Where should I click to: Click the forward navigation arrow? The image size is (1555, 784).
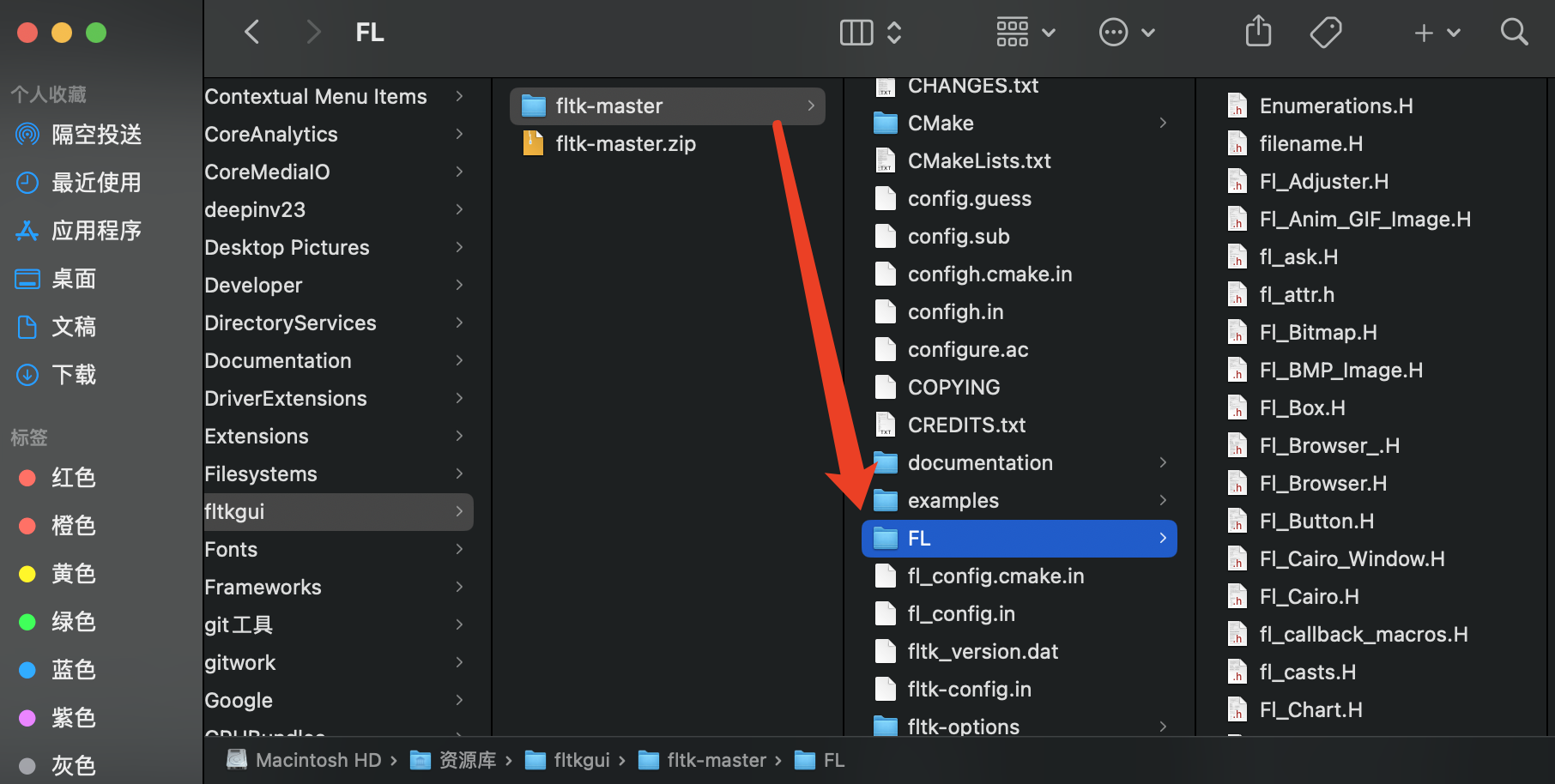pyautogui.click(x=313, y=33)
